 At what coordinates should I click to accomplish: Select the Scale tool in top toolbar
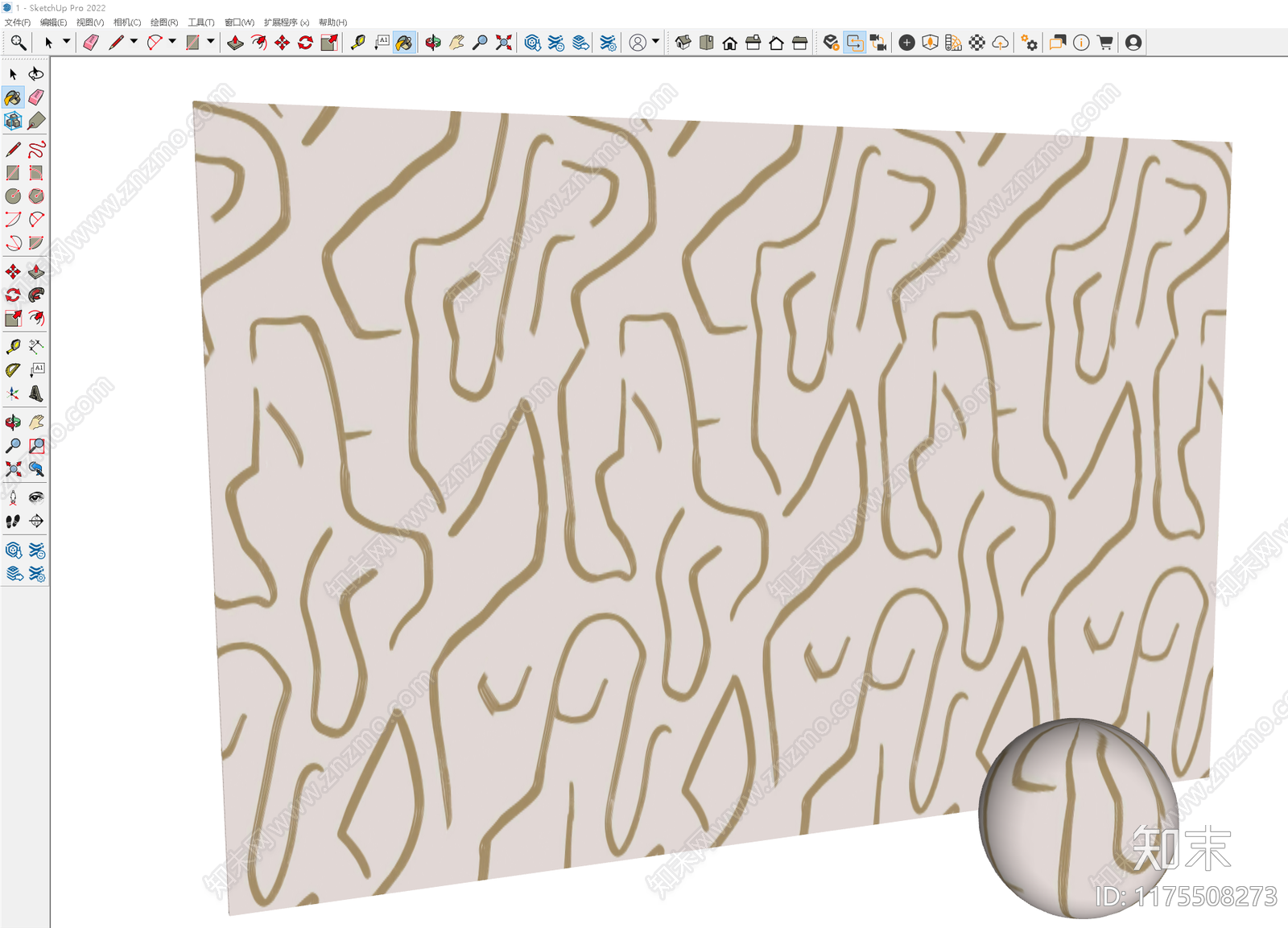[x=328, y=43]
